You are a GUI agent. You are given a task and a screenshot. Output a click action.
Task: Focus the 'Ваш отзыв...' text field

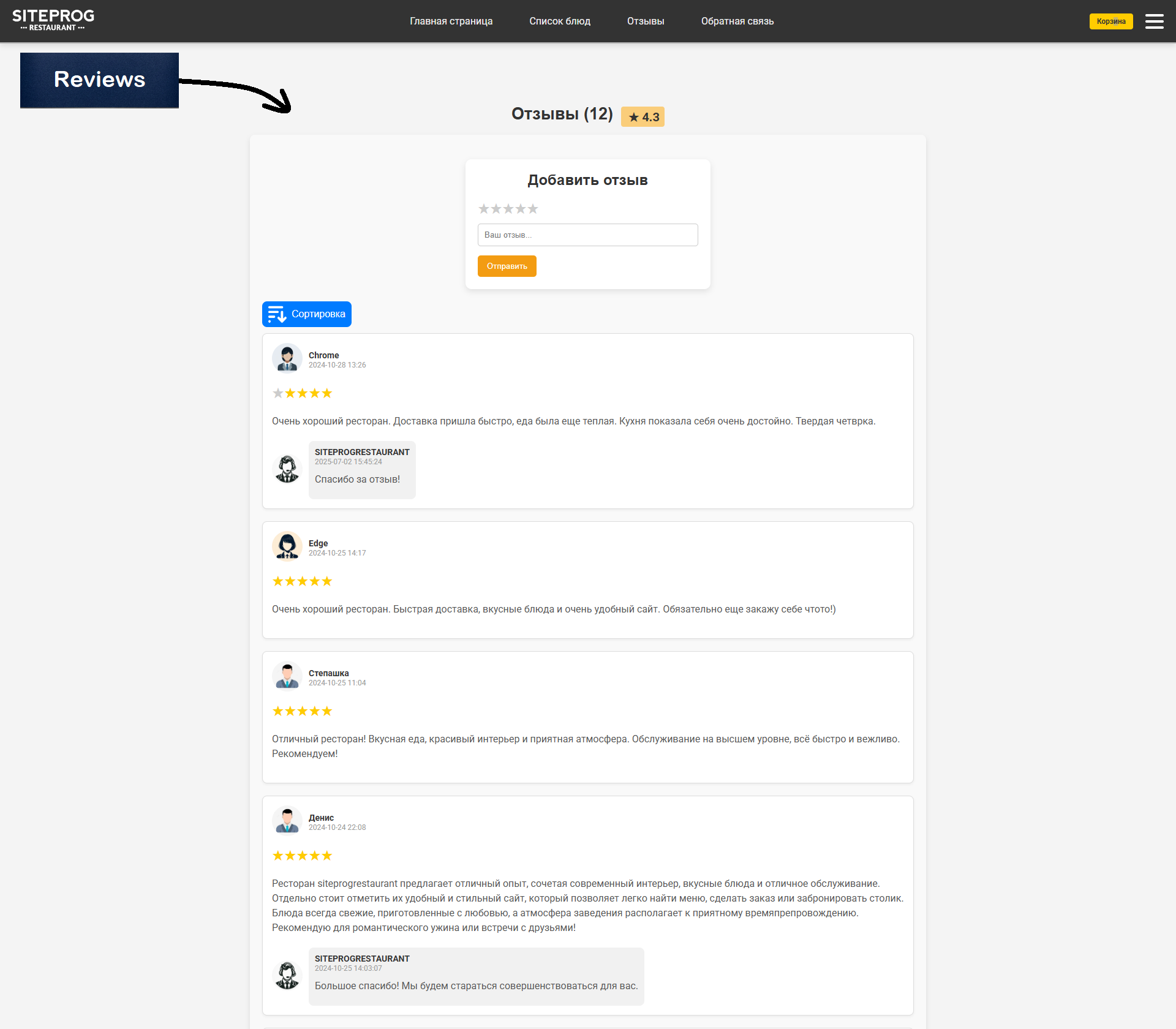pos(587,235)
